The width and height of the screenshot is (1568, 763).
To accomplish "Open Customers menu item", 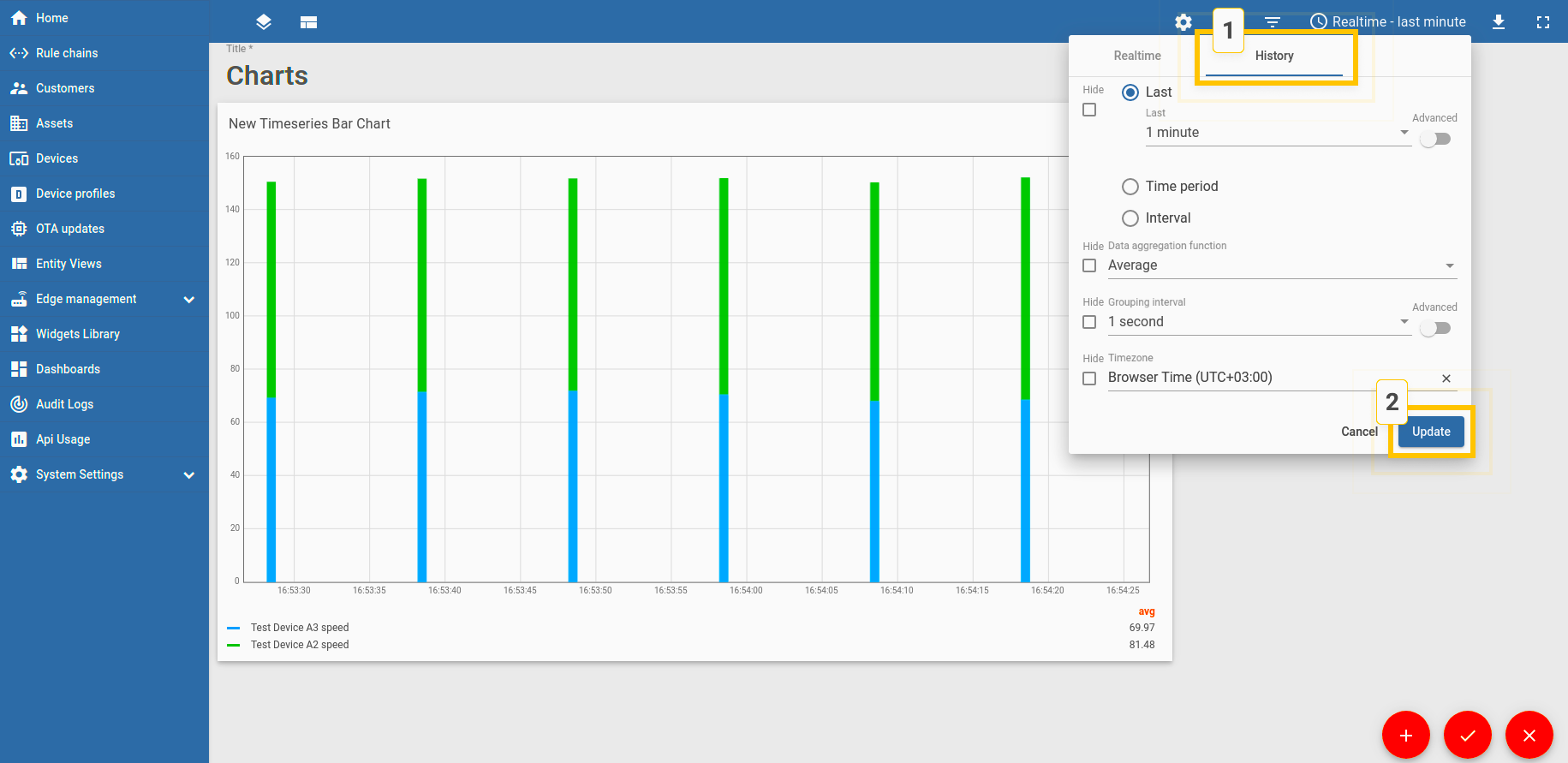I will point(104,88).
